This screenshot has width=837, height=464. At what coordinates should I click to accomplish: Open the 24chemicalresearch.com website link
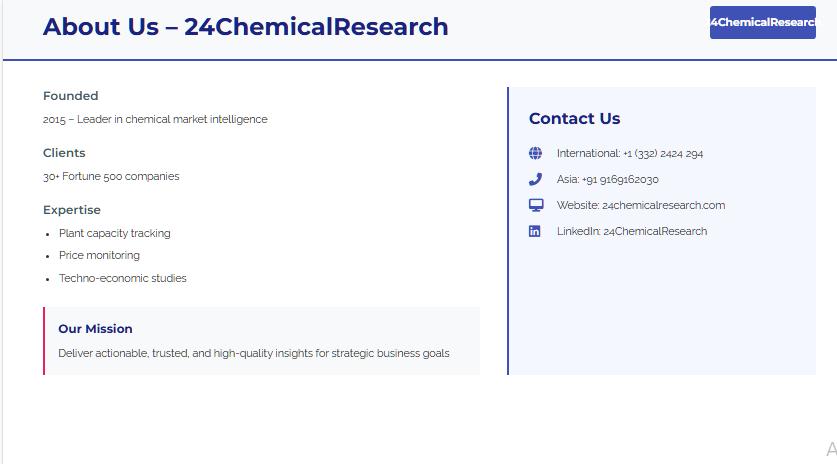tap(663, 205)
